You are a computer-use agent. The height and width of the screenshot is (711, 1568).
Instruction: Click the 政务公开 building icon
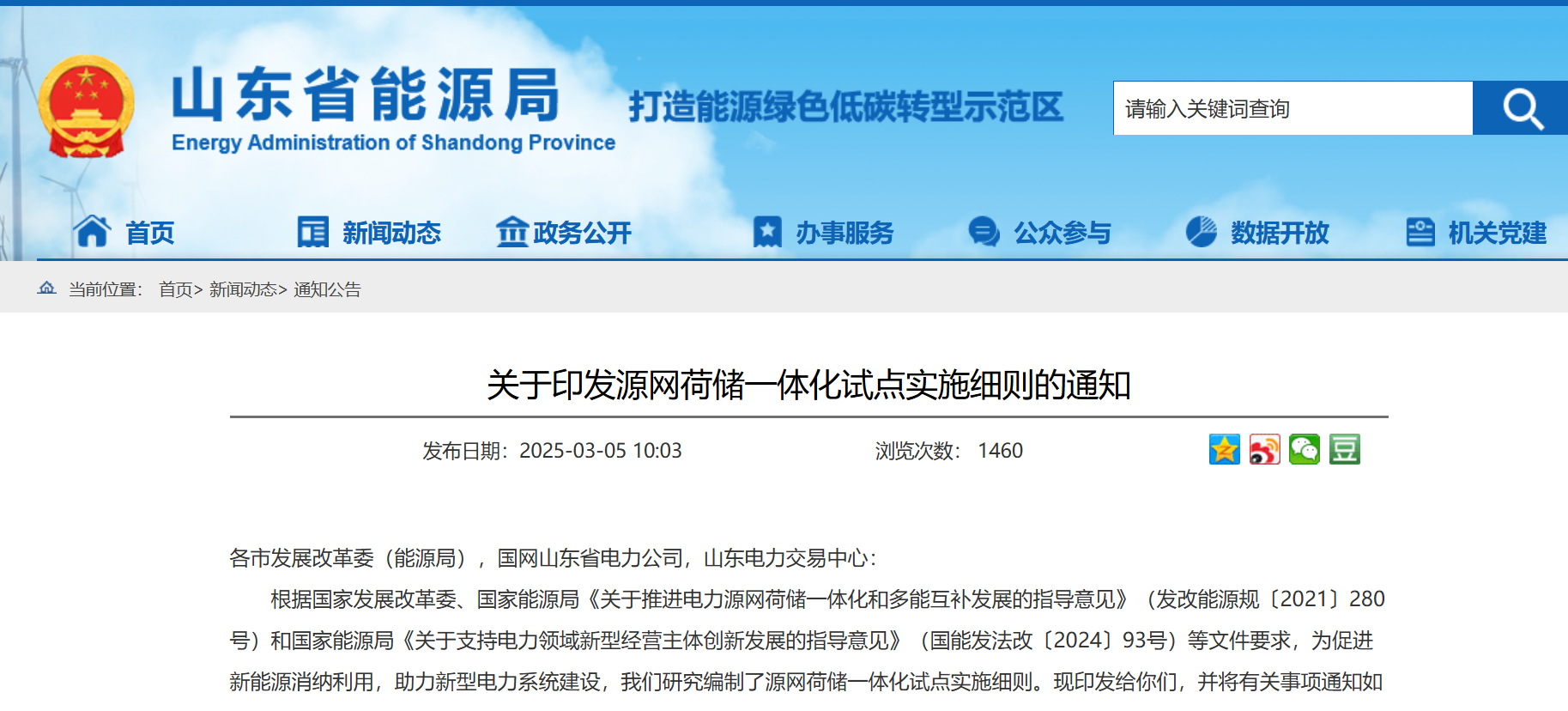click(512, 232)
